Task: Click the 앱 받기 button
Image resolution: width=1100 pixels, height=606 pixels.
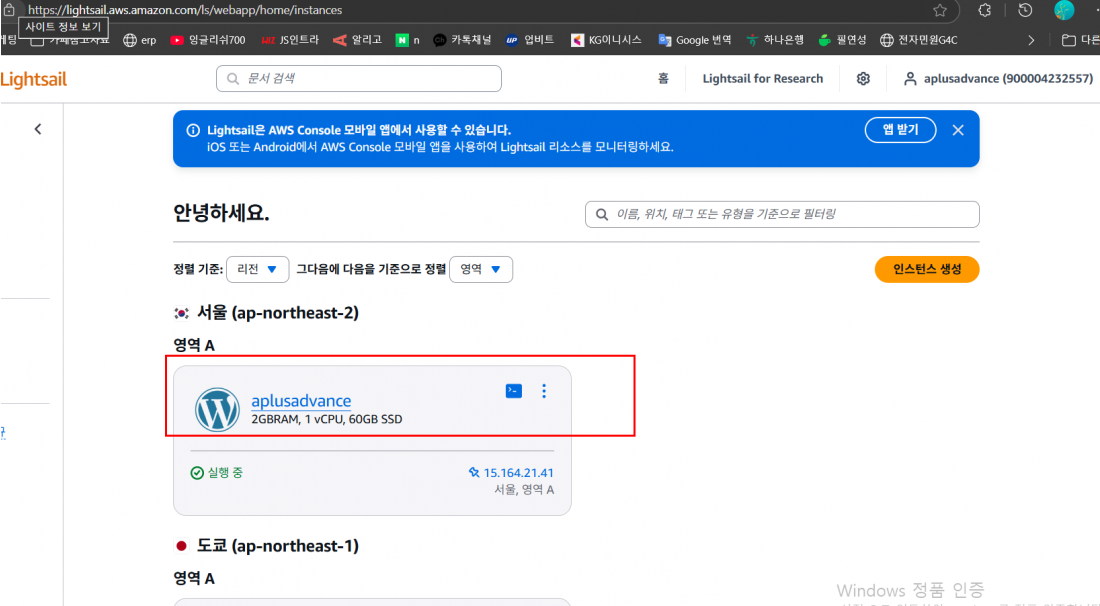Action: point(900,130)
